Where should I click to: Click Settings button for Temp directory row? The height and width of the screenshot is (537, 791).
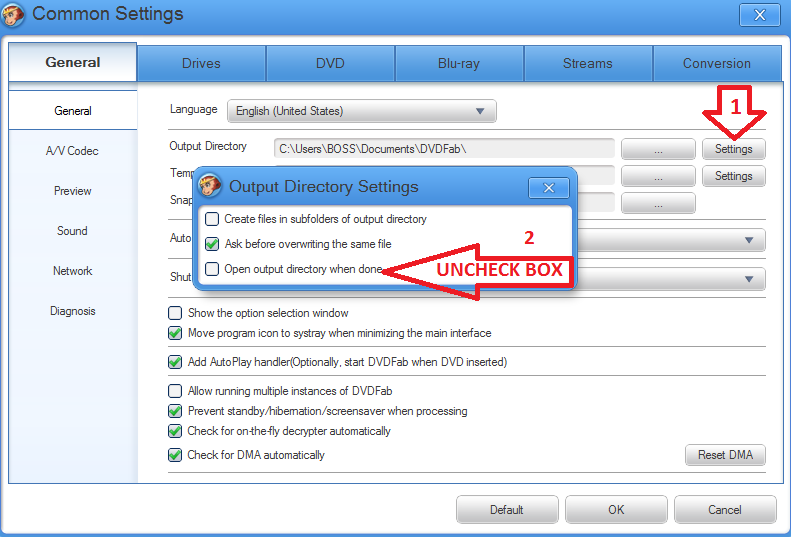coord(733,176)
